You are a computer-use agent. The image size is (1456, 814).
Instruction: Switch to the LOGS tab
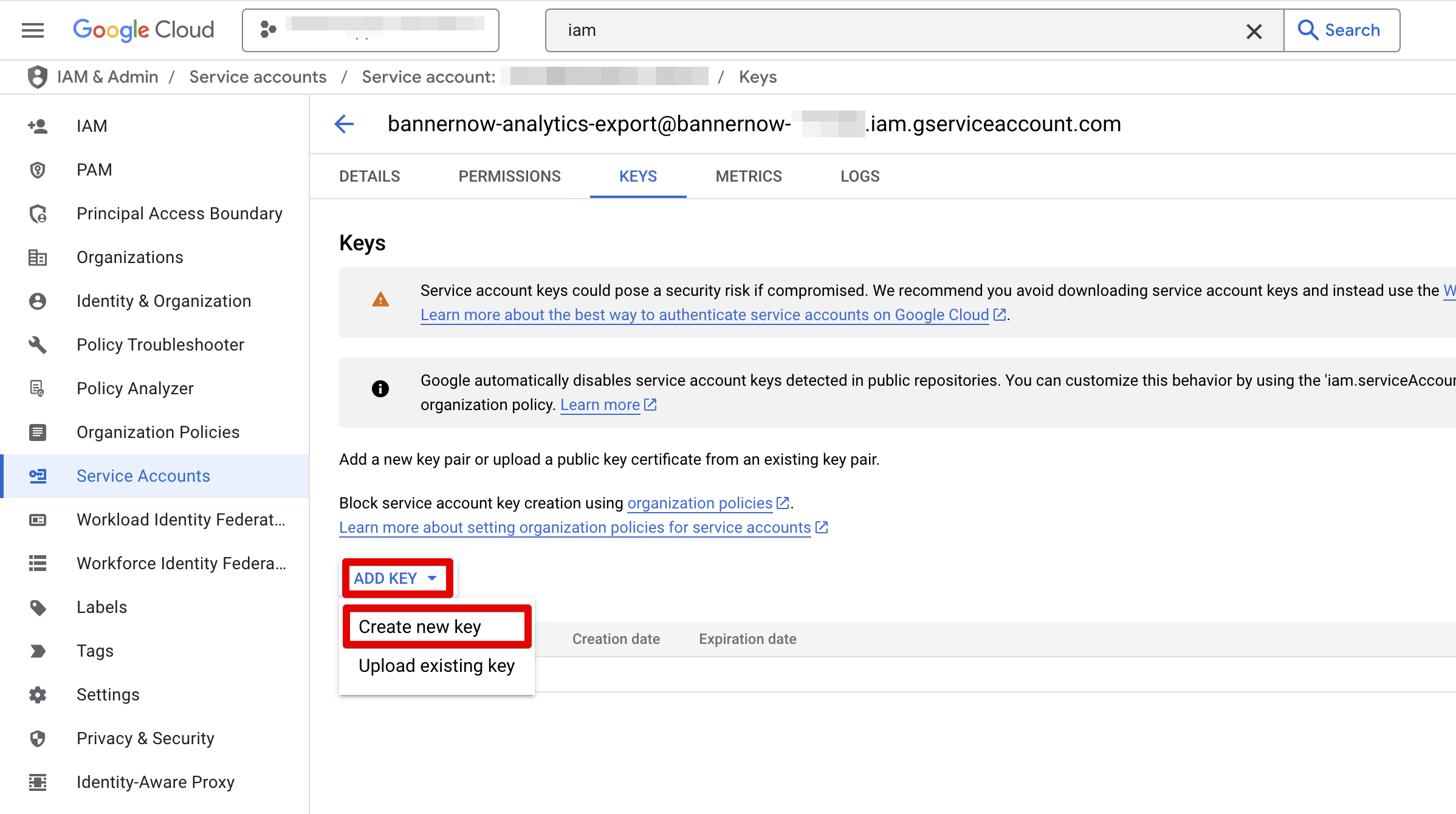pyautogui.click(x=860, y=176)
